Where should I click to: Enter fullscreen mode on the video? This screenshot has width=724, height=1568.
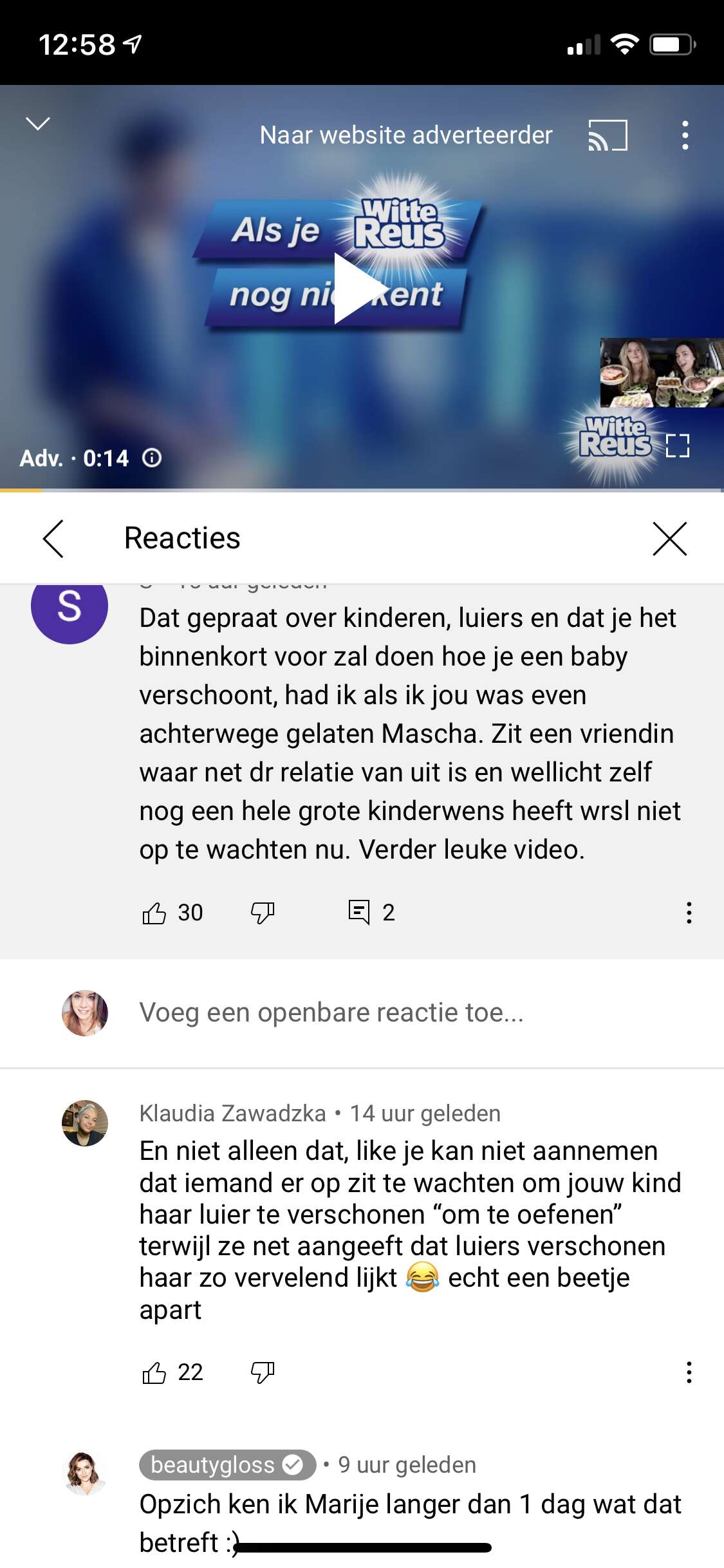(x=678, y=445)
